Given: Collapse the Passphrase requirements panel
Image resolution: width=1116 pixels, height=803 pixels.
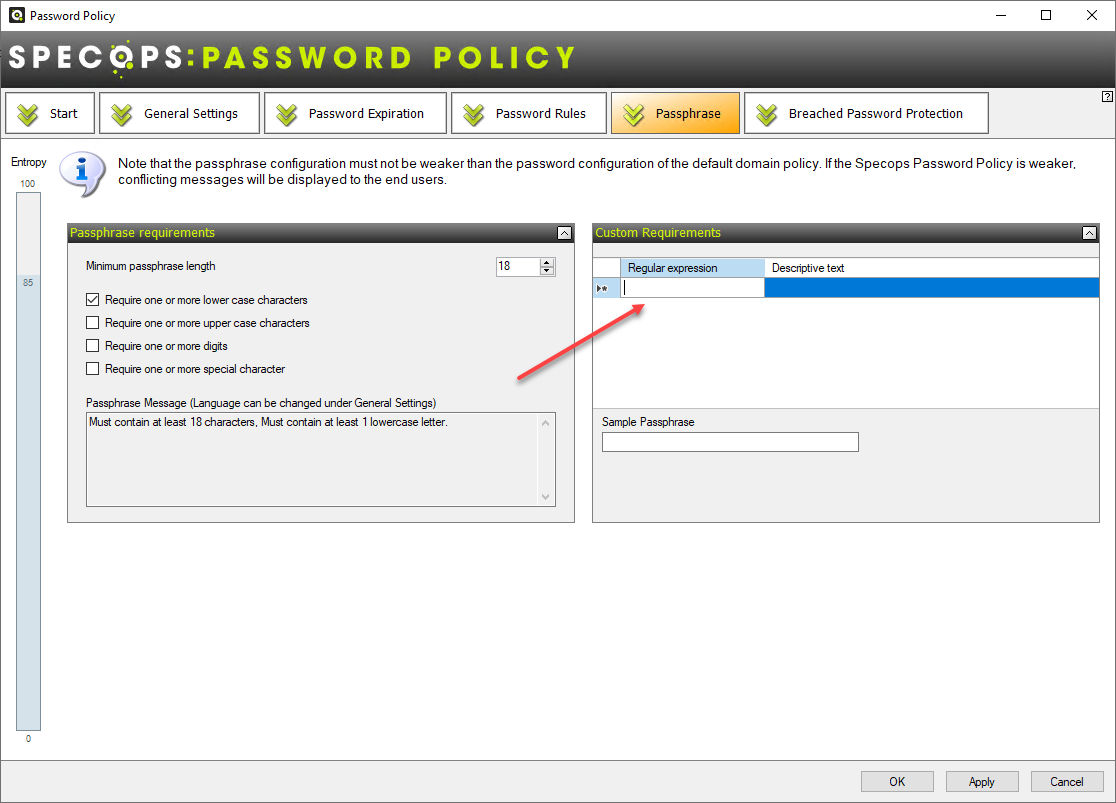Looking at the screenshot, I should tap(564, 233).
